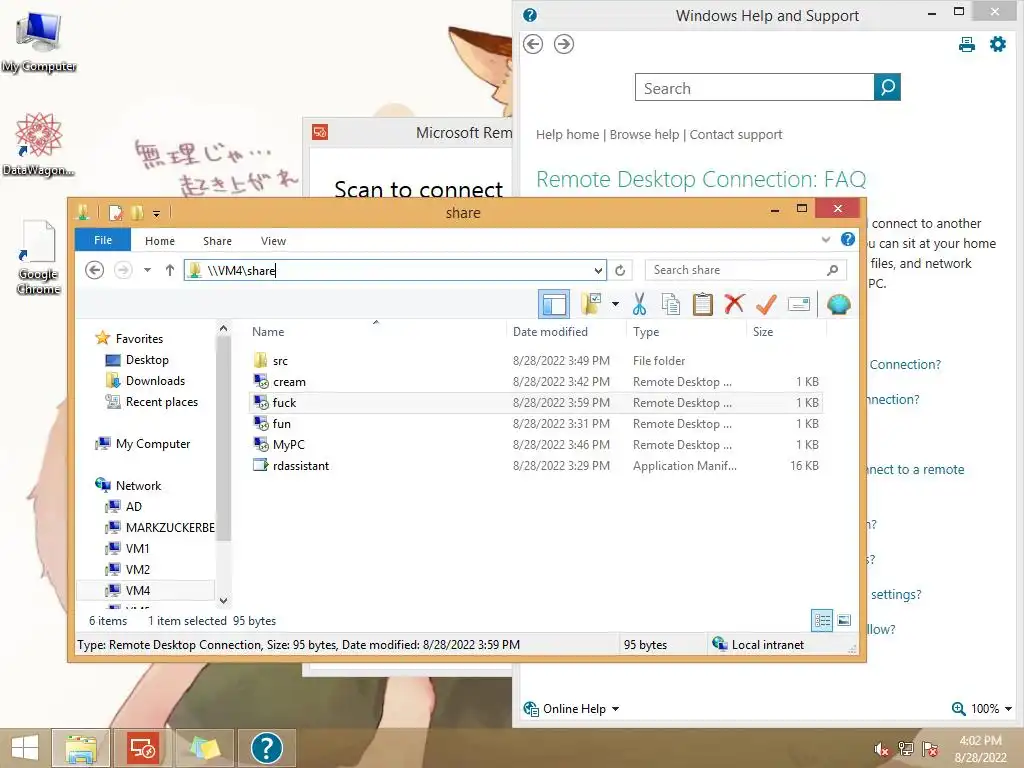Open Recent places in navigation pane
This screenshot has height=768, width=1024.
coord(161,402)
